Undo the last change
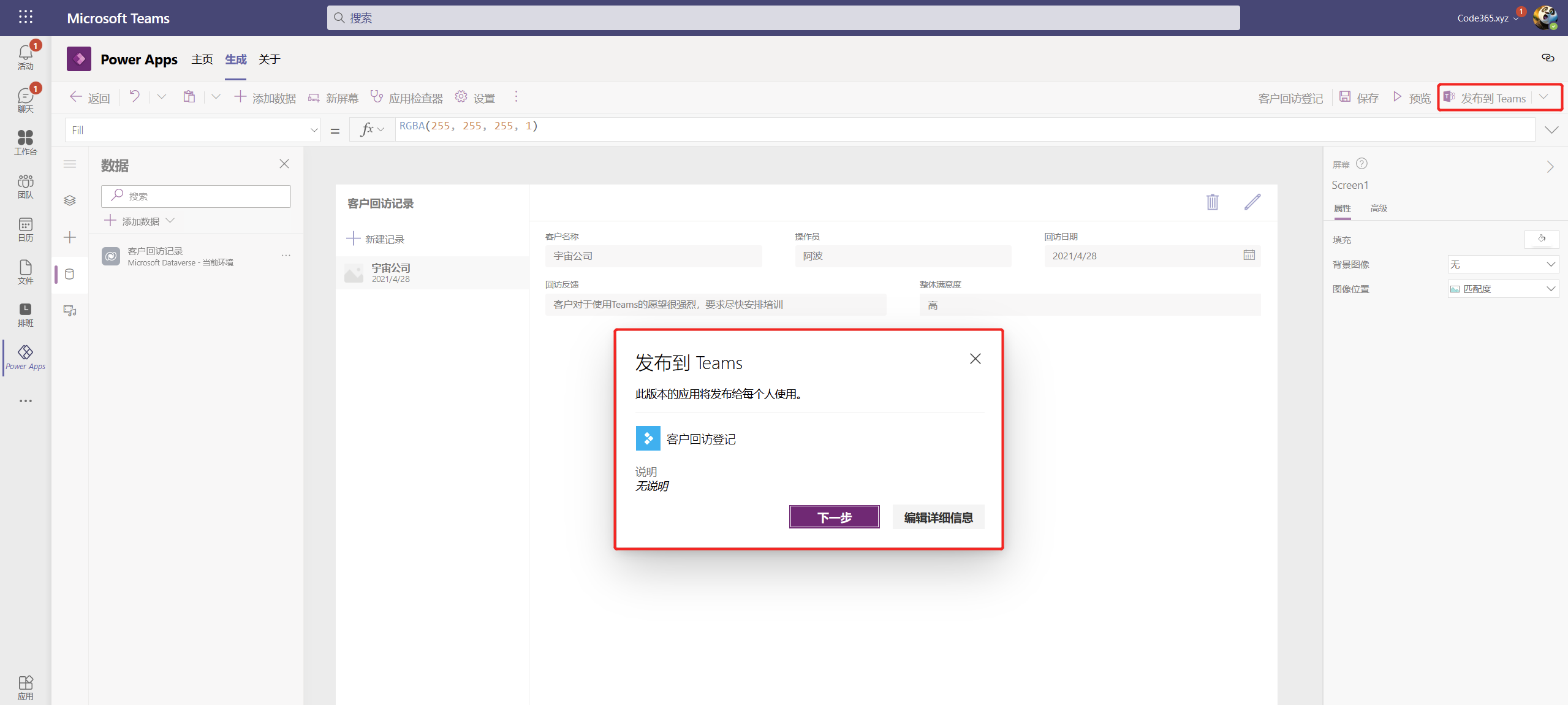 coord(134,97)
